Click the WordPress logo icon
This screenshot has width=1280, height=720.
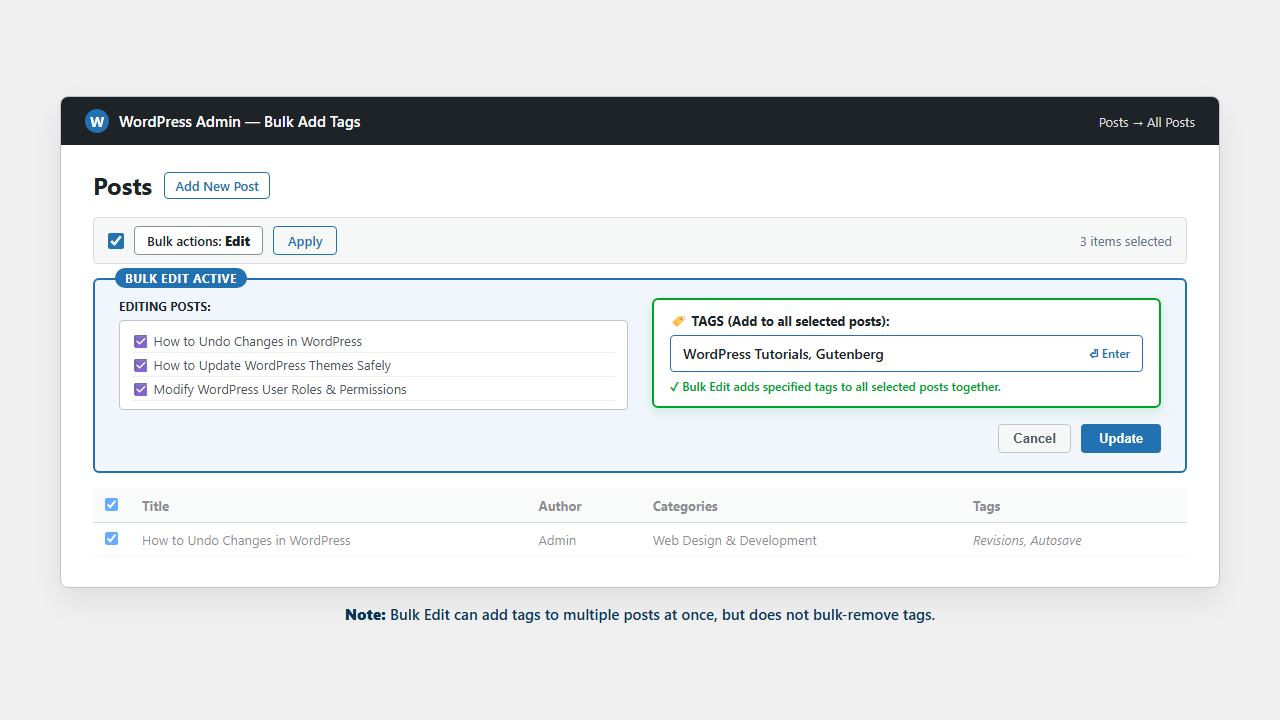[x=97, y=122]
